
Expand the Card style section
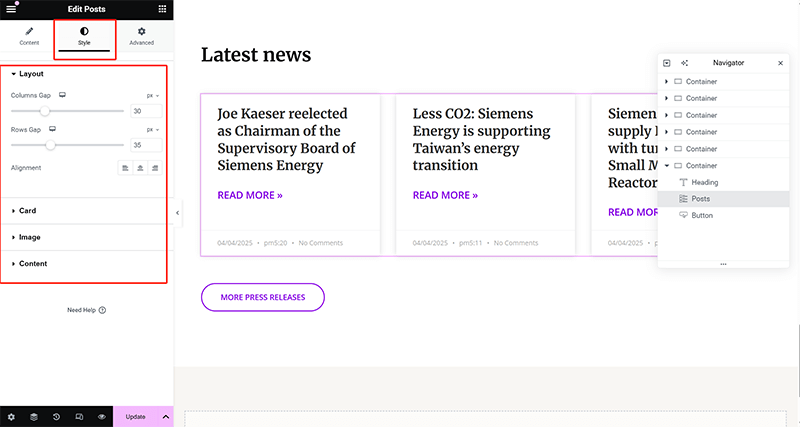click(x=28, y=211)
